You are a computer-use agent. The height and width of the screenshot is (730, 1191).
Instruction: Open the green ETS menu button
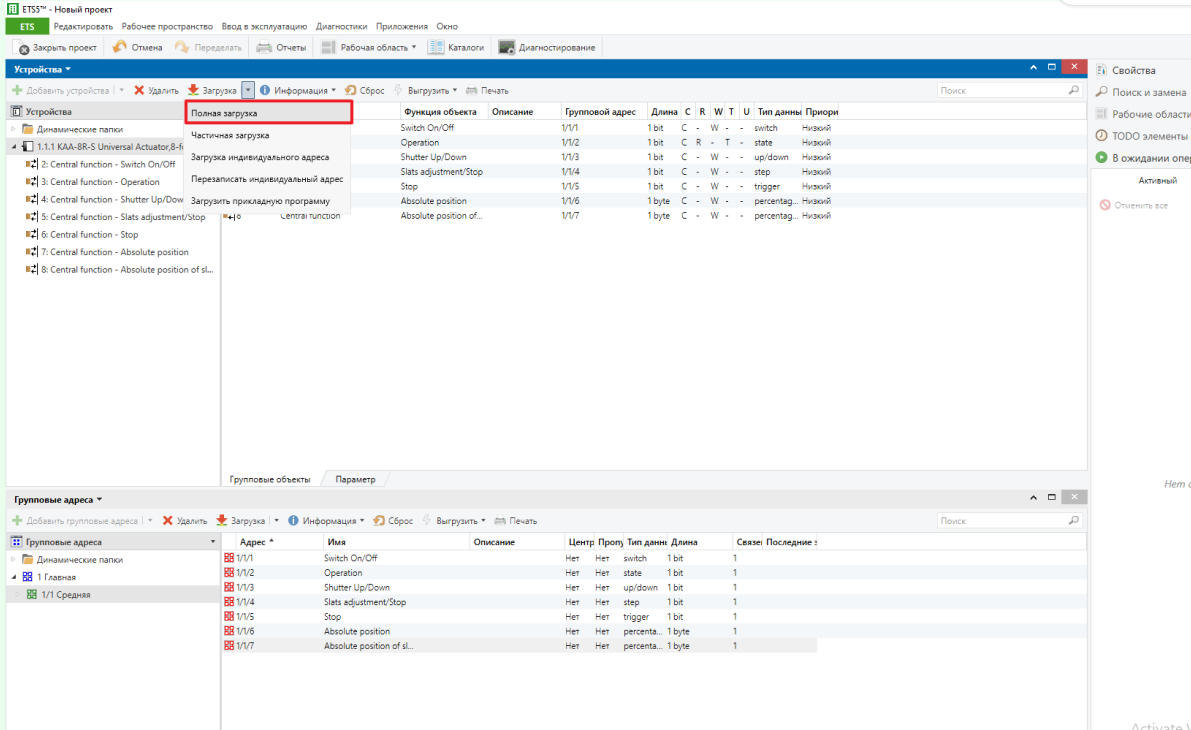coord(27,27)
